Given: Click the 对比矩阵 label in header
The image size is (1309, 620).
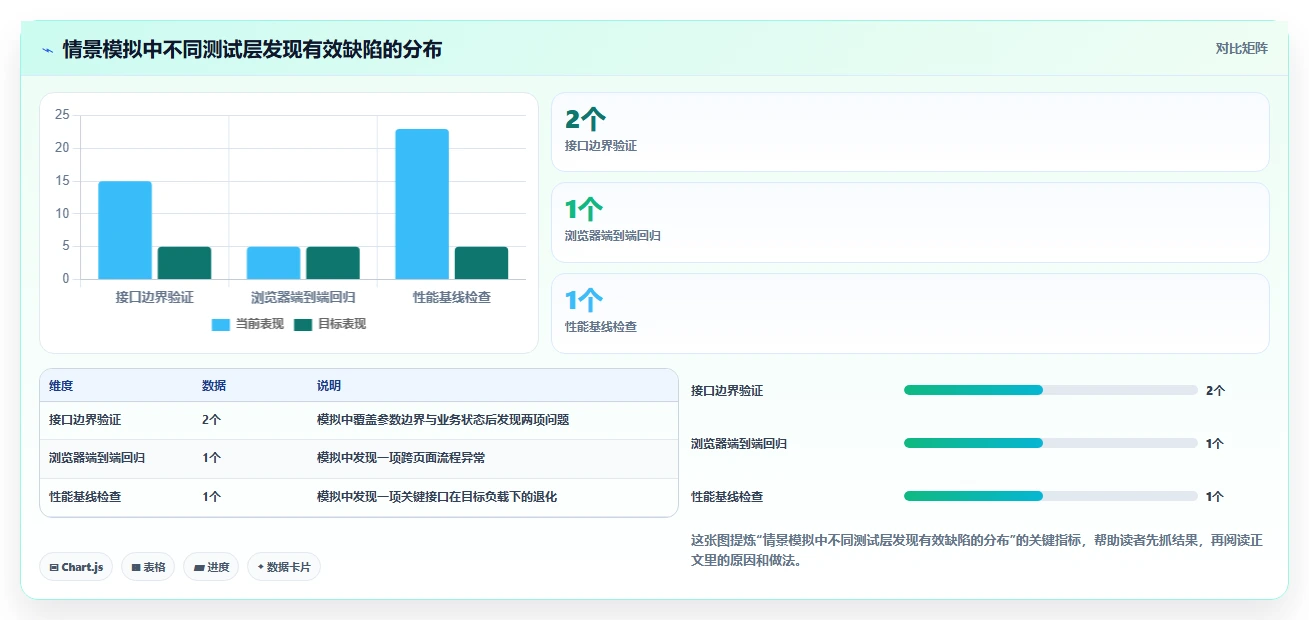Looking at the screenshot, I should click(x=1241, y=48).
